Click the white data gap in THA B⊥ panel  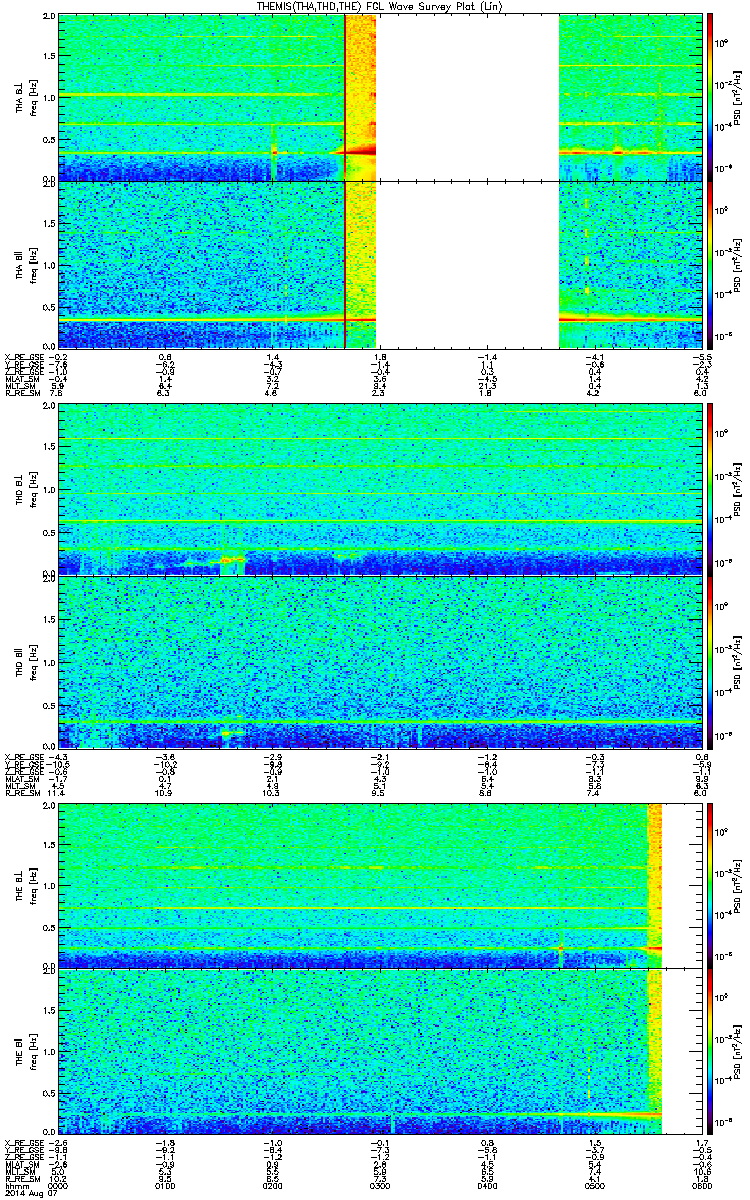click(x=467, y=97)
